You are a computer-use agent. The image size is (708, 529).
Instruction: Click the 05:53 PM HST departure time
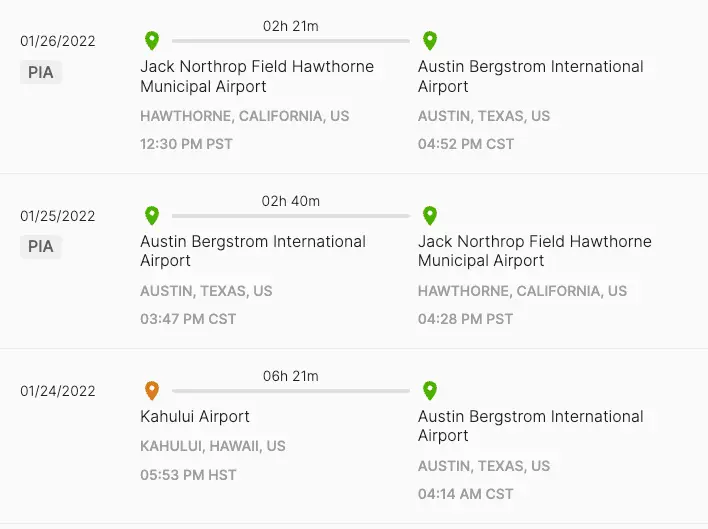pyautogui.click(x=189, y=475)
